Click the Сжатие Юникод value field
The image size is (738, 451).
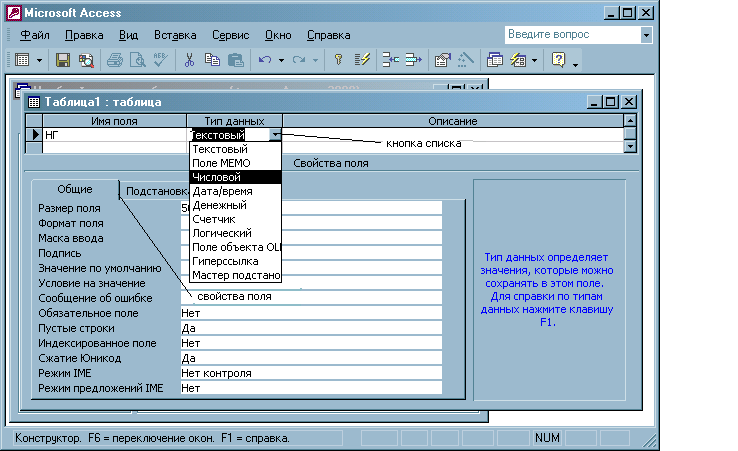point(311,358)
